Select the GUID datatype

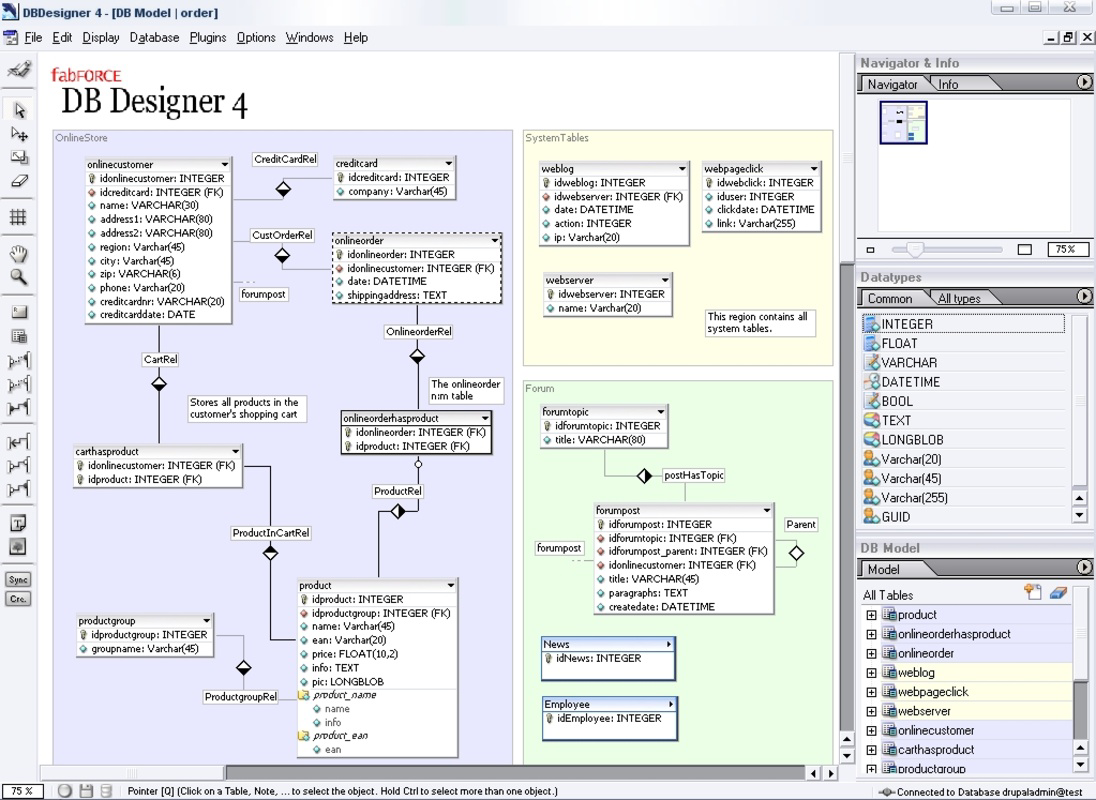pyautogui.click(x=963, y=516)
